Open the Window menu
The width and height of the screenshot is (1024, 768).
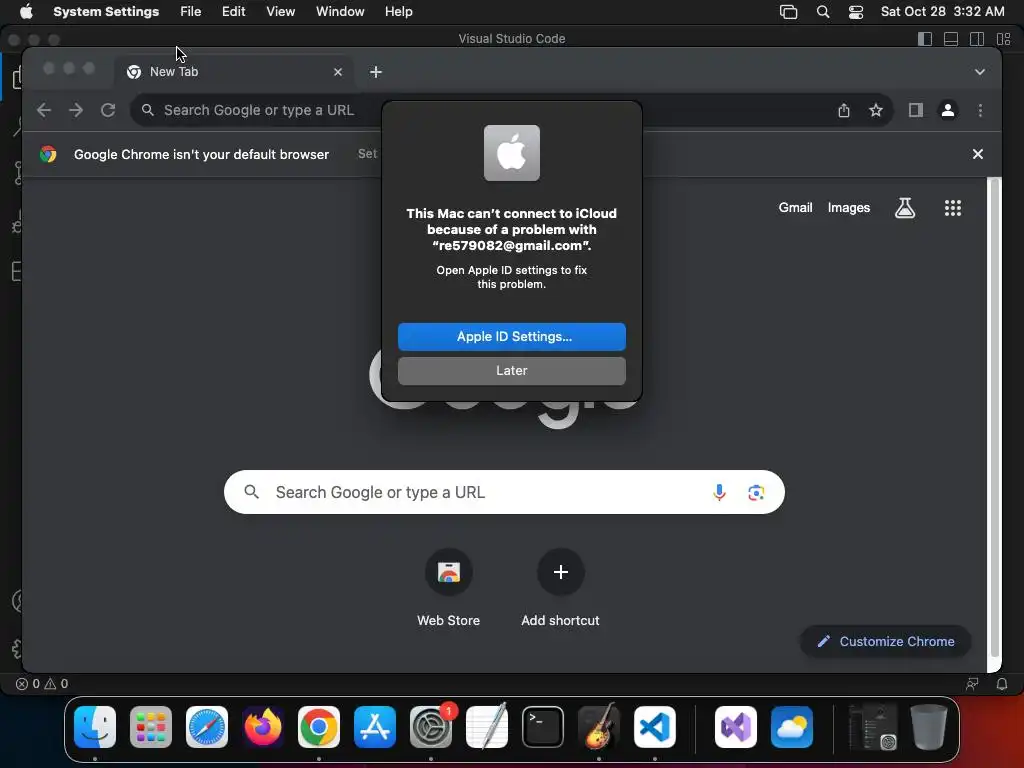click(340, 12)
